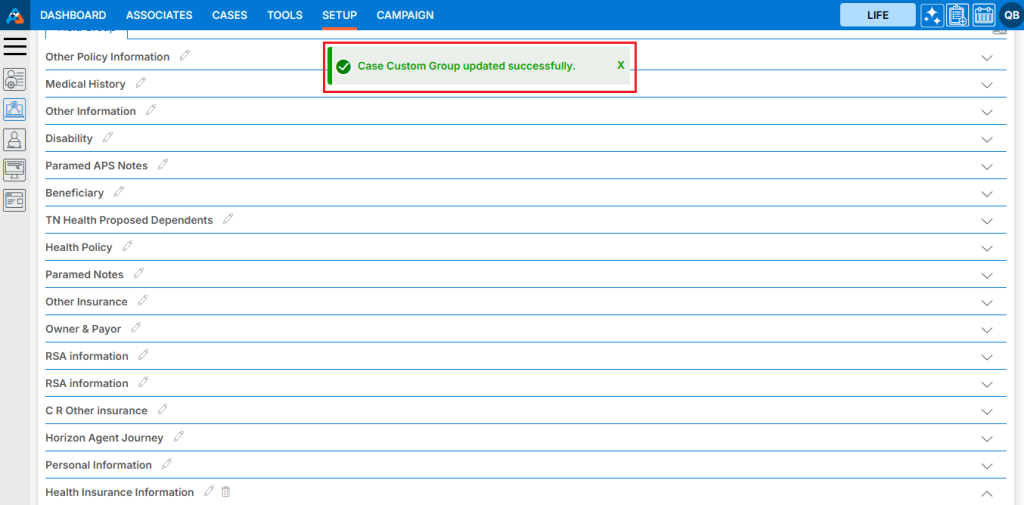Image resolution: width=1024 pixels, height=505 pixels.
Task: Expand the Other Policy Information section
Action: tap(987, 58)
